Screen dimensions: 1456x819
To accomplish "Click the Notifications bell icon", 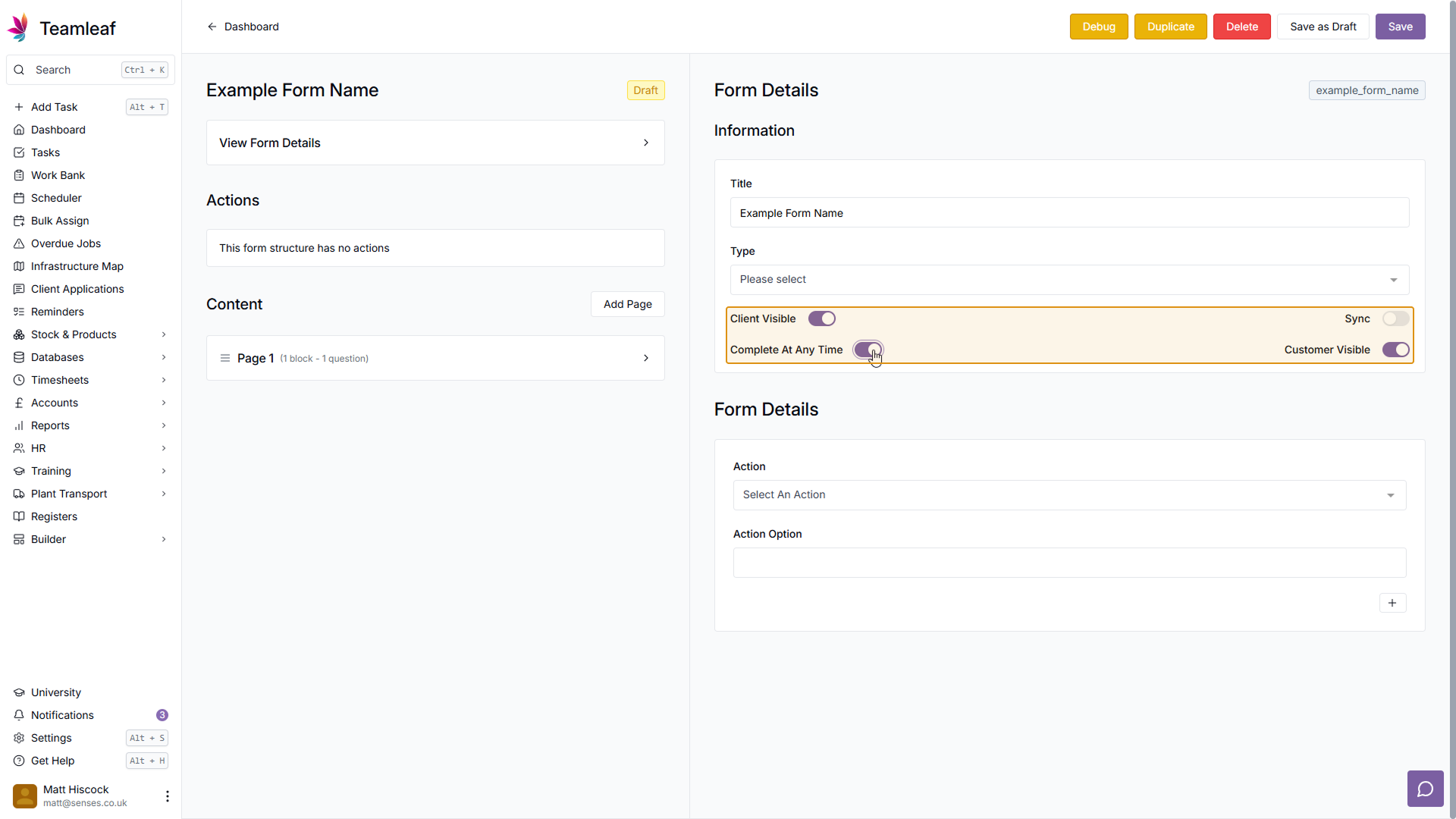I will [19, 715].
